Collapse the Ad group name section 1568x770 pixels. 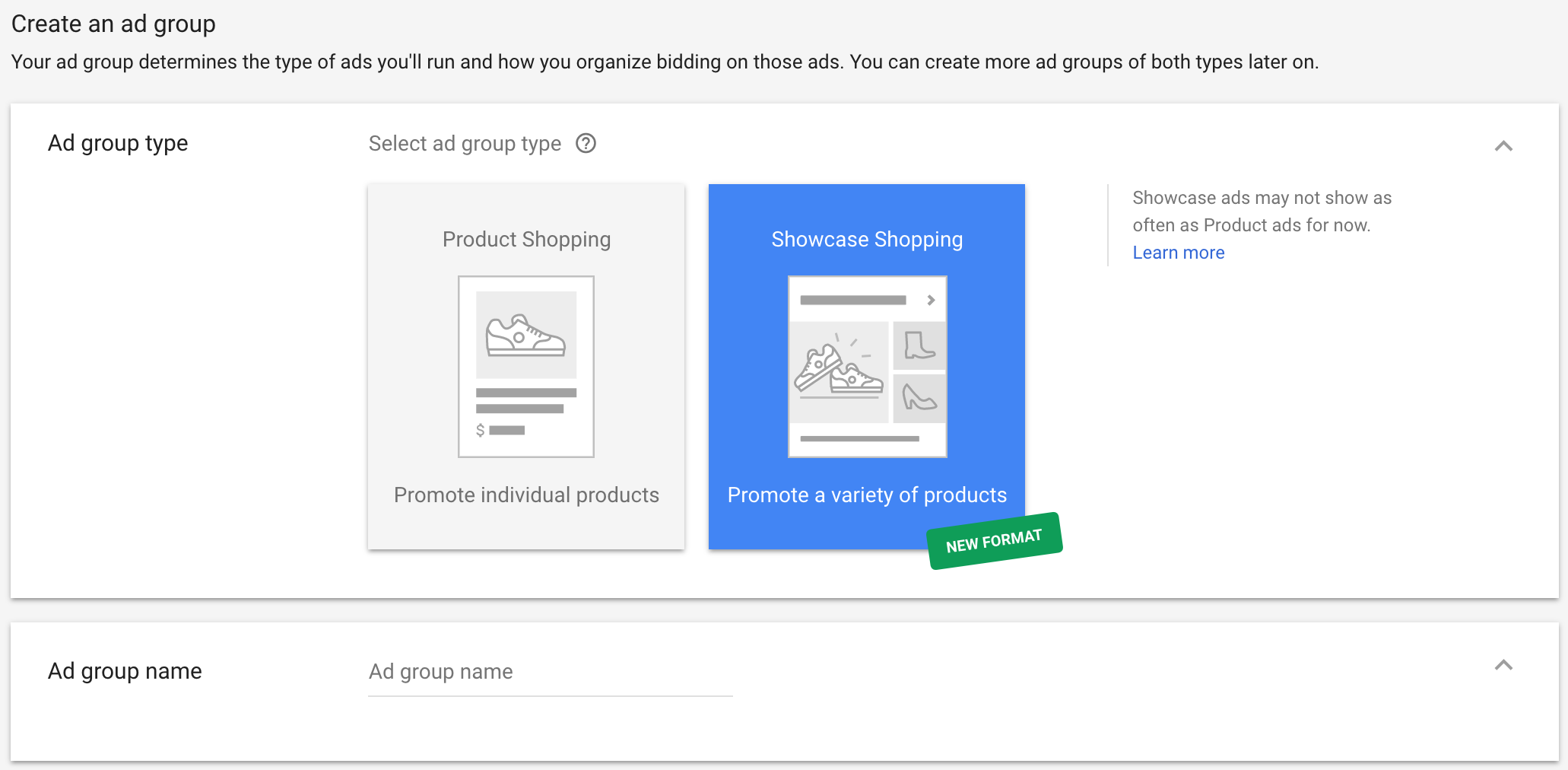(x=1503, y=665)
